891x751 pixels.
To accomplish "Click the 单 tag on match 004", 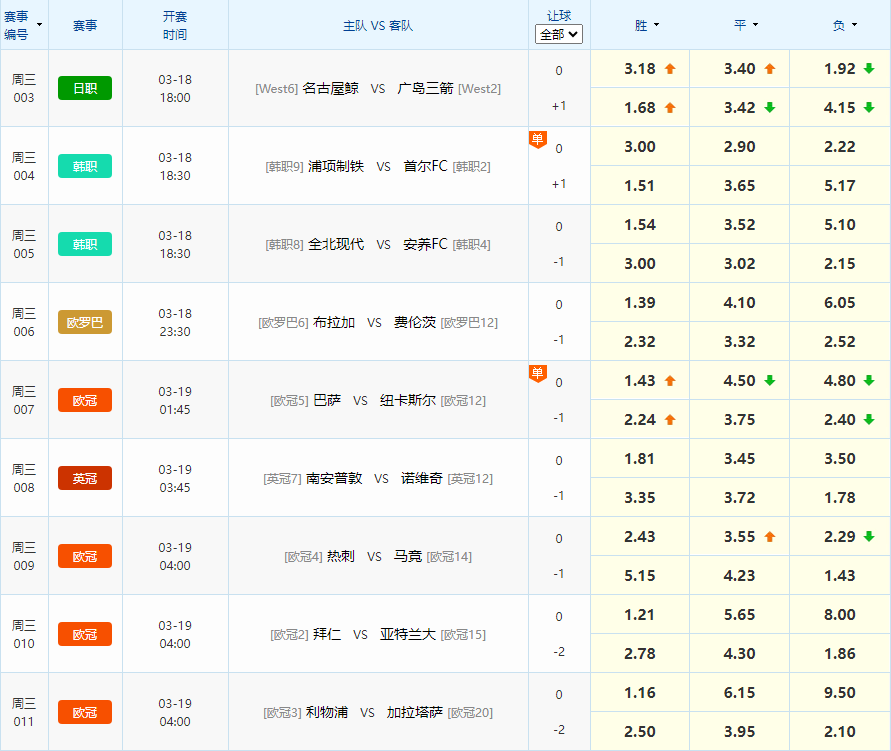I will [x=538, y=139].
